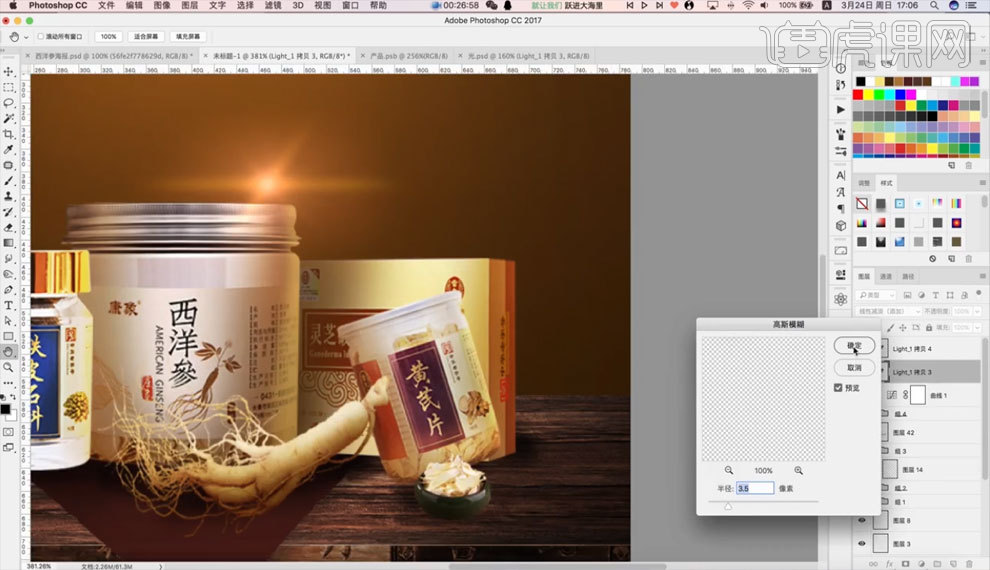Hide the 图层 8 layer eye icon
The width and height of the screenshot is (990, 570).
(x=861, y=520)
